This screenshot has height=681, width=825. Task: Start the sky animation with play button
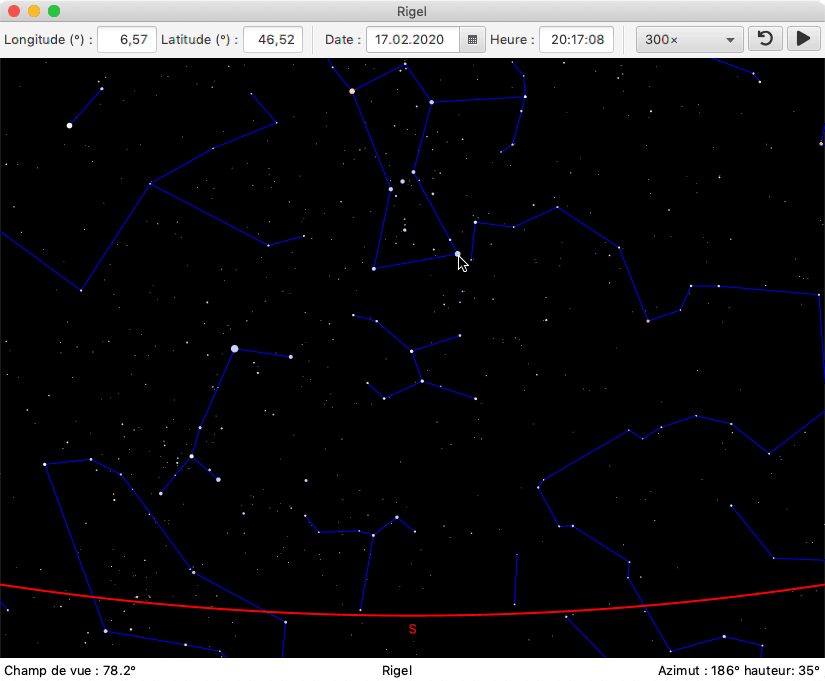tap(803, 39)
